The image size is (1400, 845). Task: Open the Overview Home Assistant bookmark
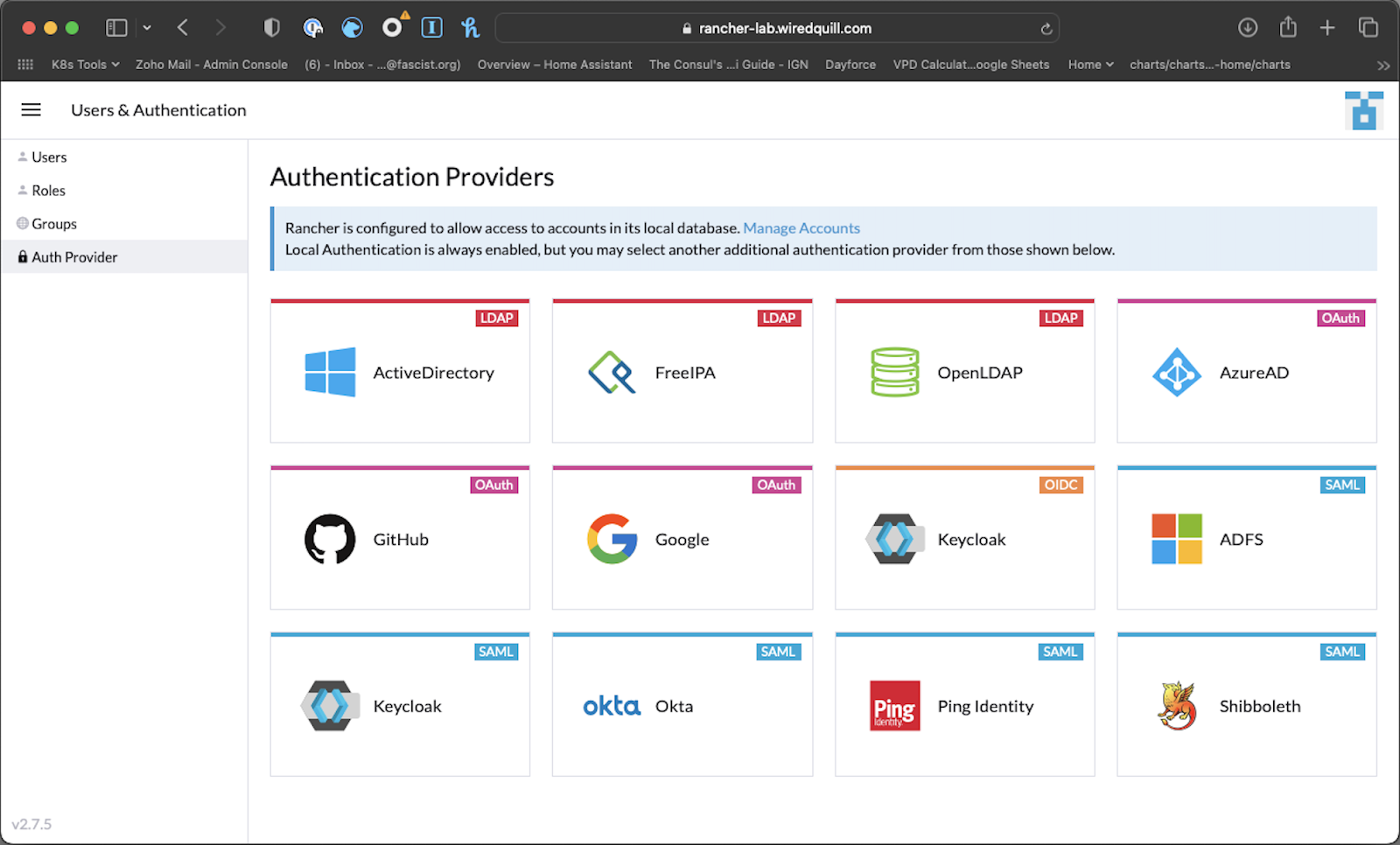pos(555,65)
